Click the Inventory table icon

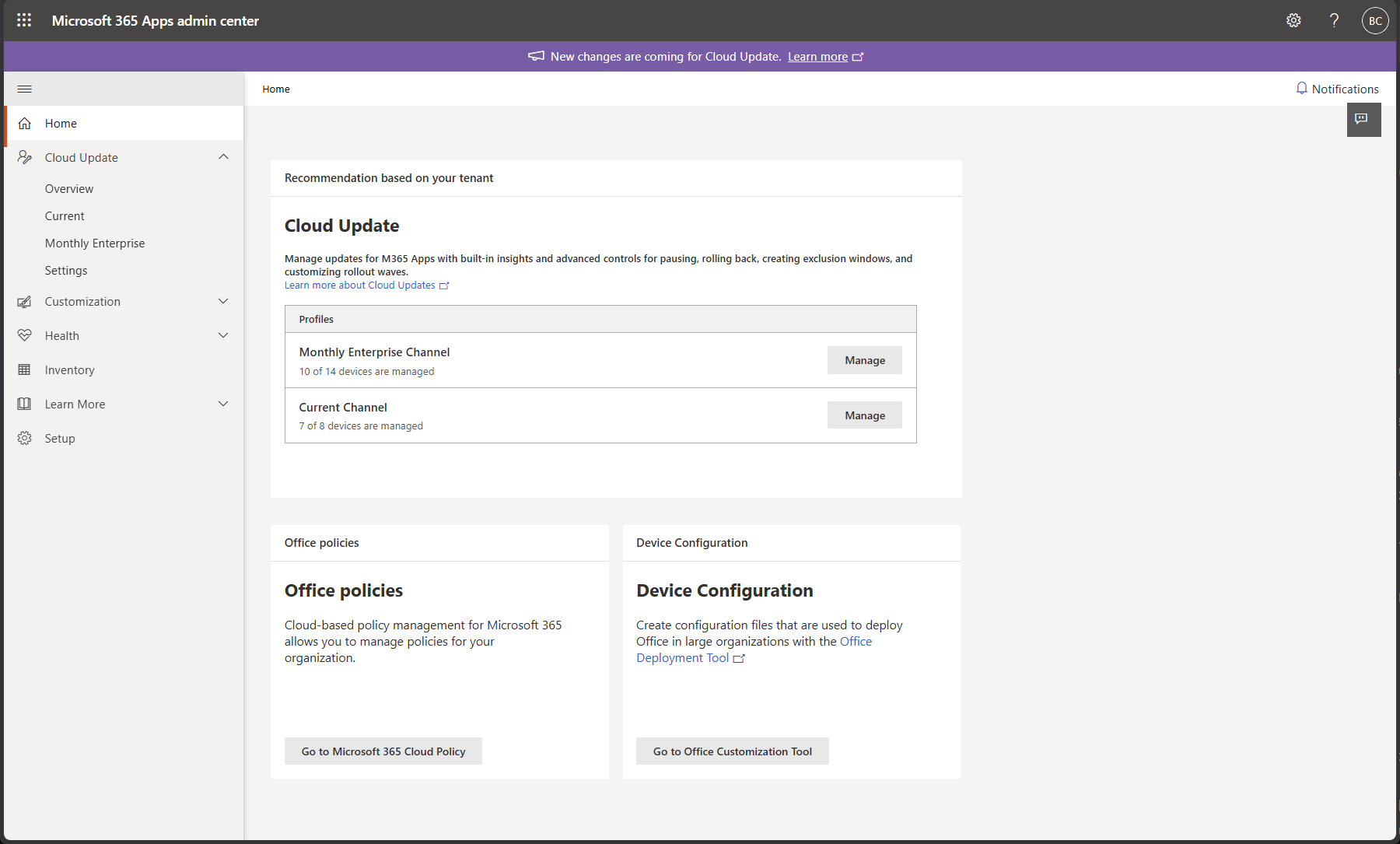click(x=25, y=369)
